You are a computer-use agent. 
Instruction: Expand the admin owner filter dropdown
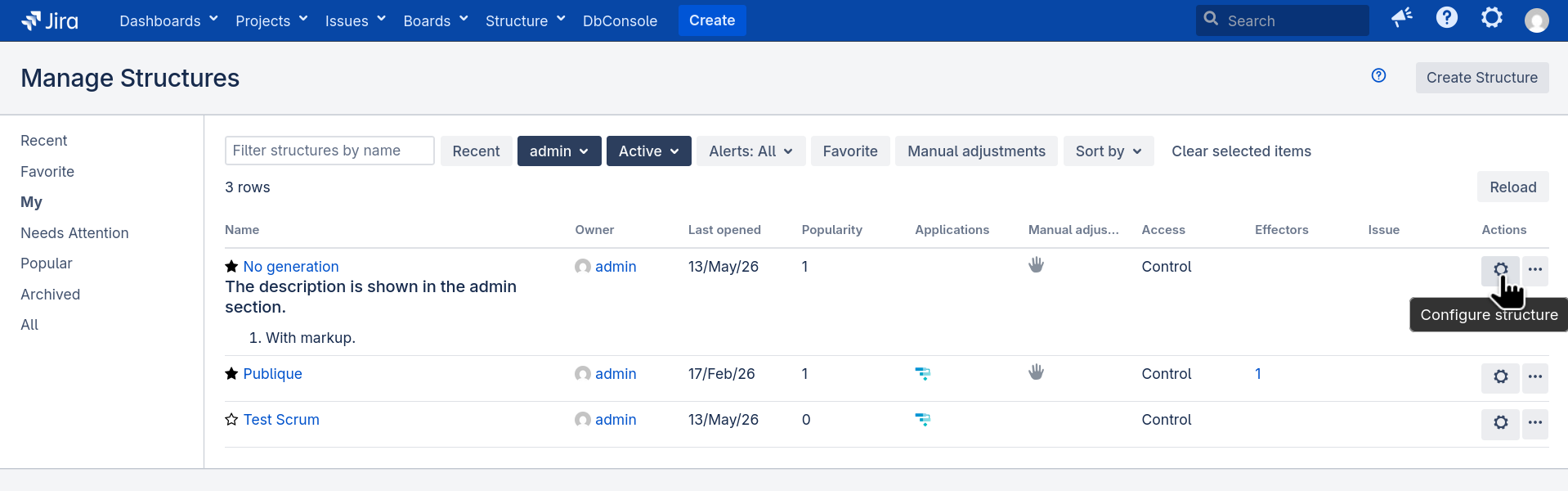tap(559, 151)
